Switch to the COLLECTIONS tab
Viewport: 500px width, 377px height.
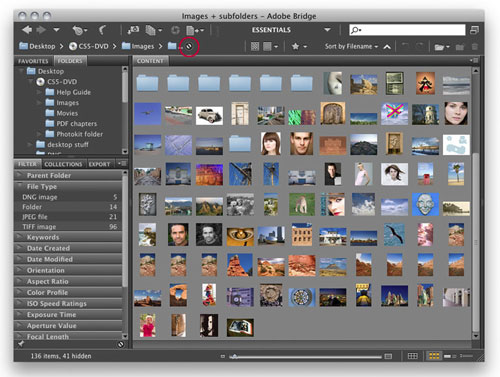point(63,164)
